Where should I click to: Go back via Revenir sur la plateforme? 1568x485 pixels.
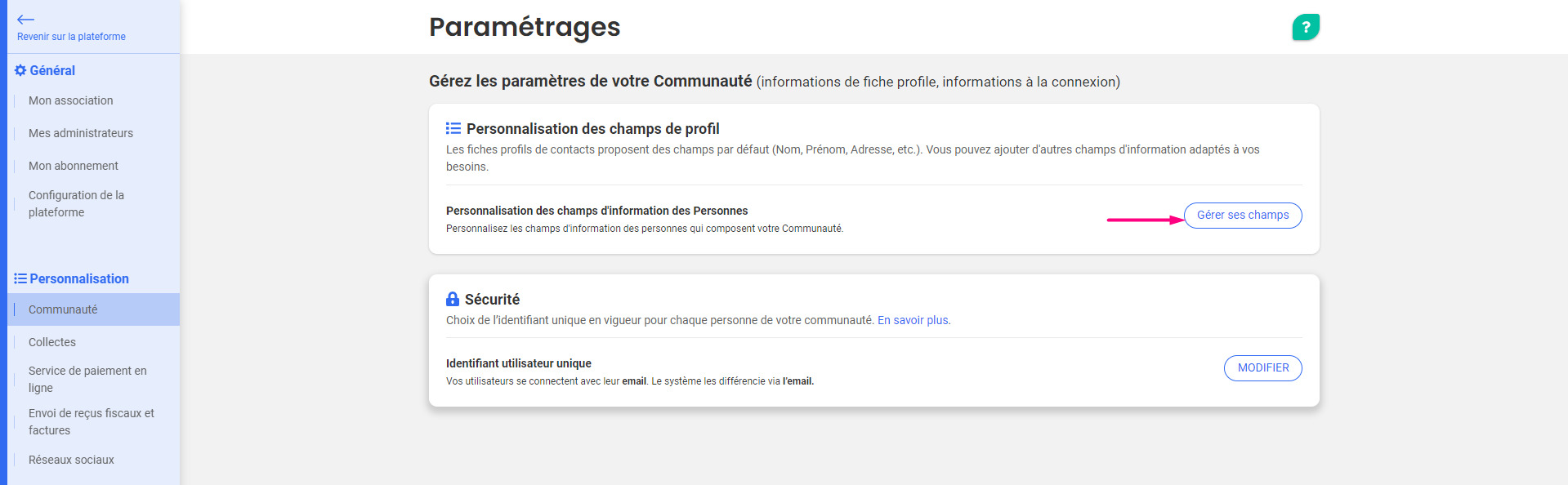click(71, 37)
